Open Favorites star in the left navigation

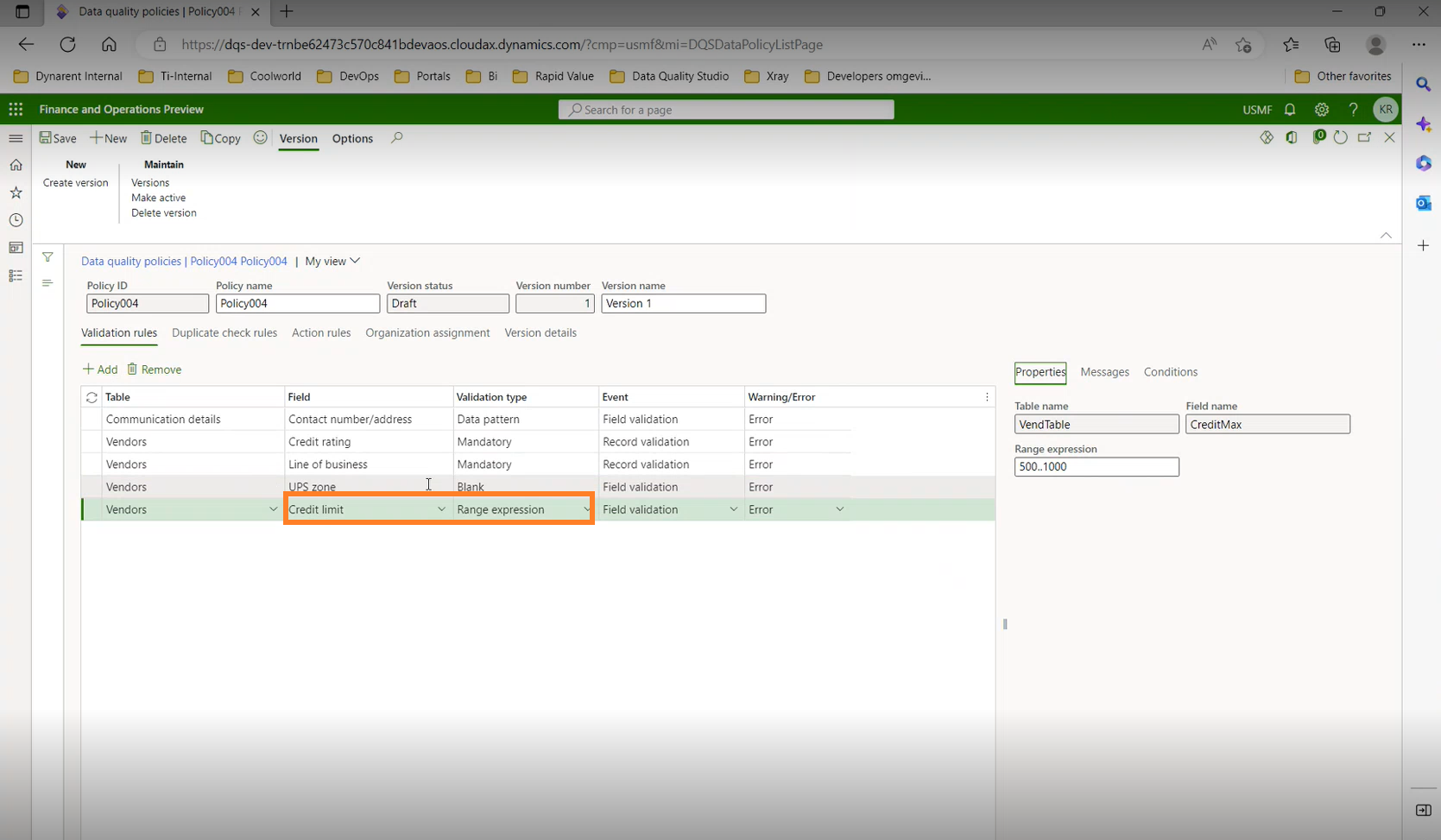coord(16,193)
